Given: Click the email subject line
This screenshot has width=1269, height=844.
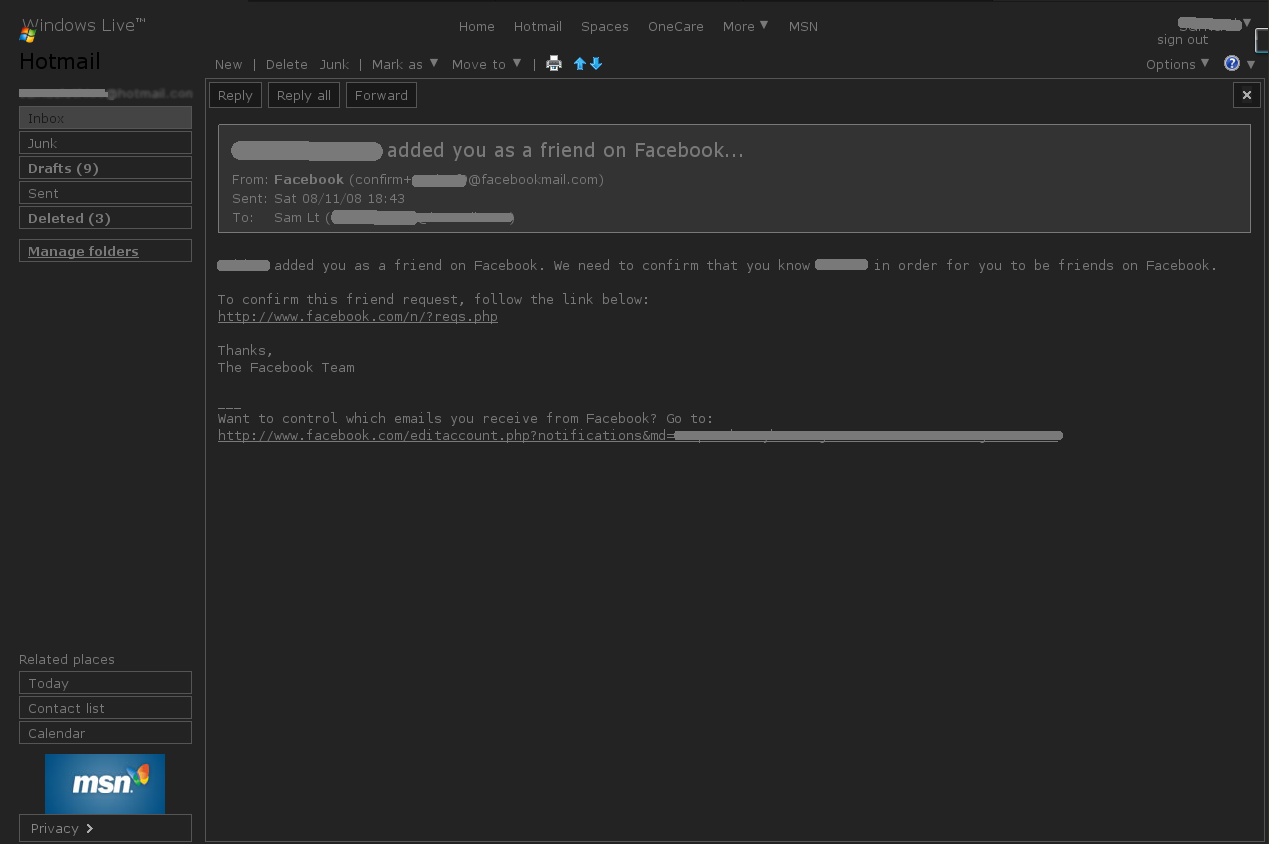Looking at the screenshot, I should (487, 151).
